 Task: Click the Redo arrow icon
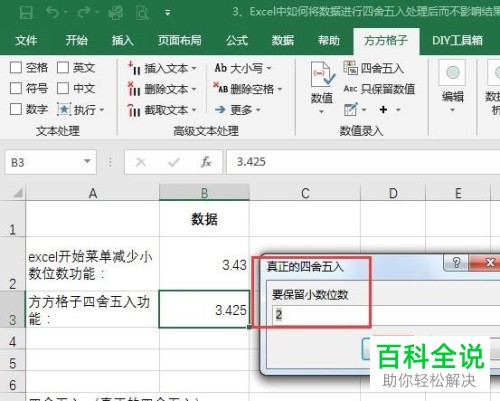tap(84, 13)
